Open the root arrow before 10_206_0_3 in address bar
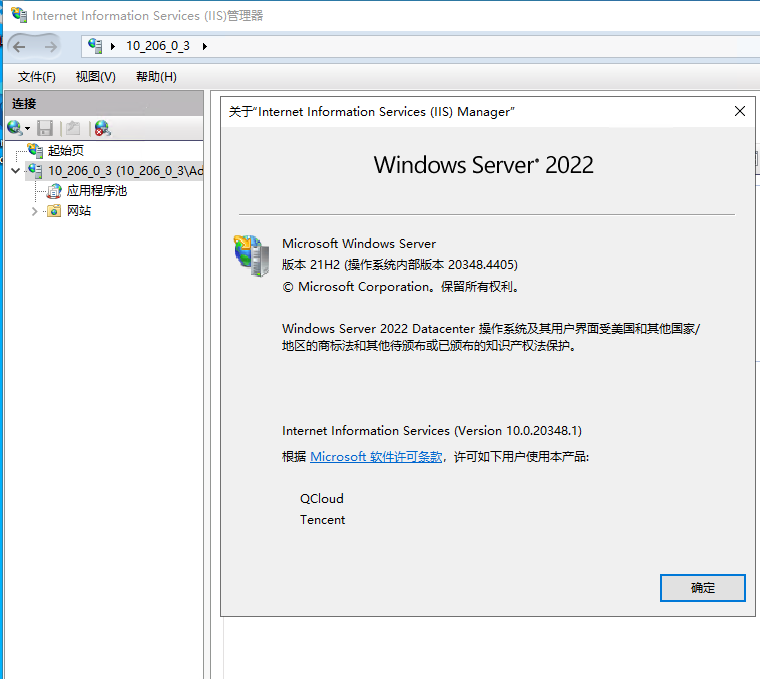Image resolution: width=760 pixels, height=679 pixels. 112,47
